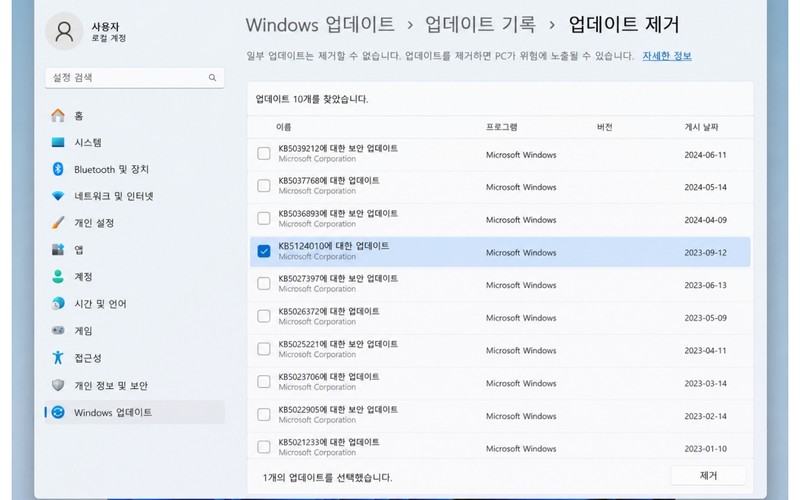Check the KB5027397 update checkbox

pos(264,284)
